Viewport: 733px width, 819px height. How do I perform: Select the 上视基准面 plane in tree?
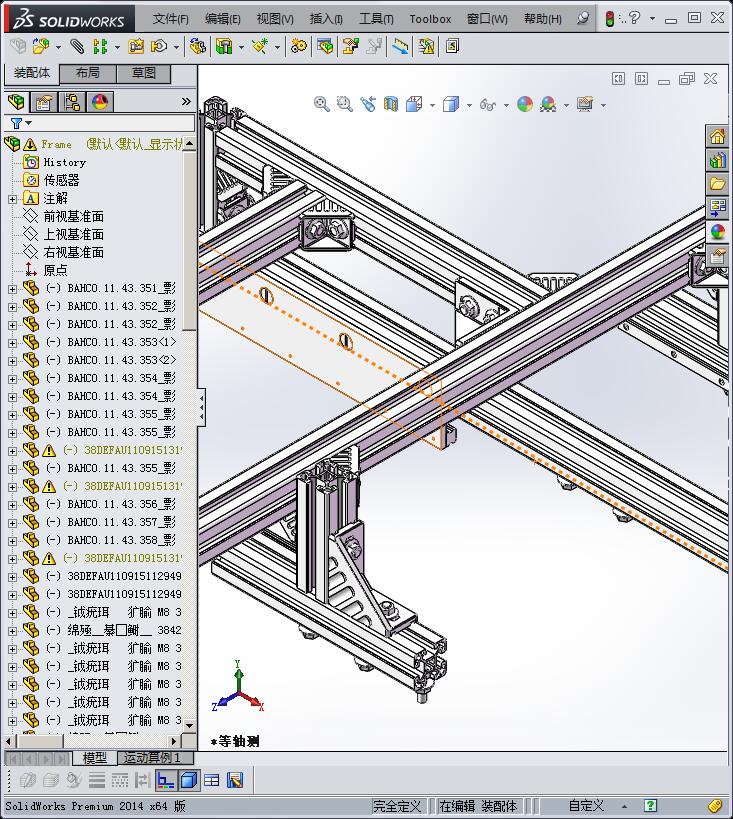click(73, 234)
